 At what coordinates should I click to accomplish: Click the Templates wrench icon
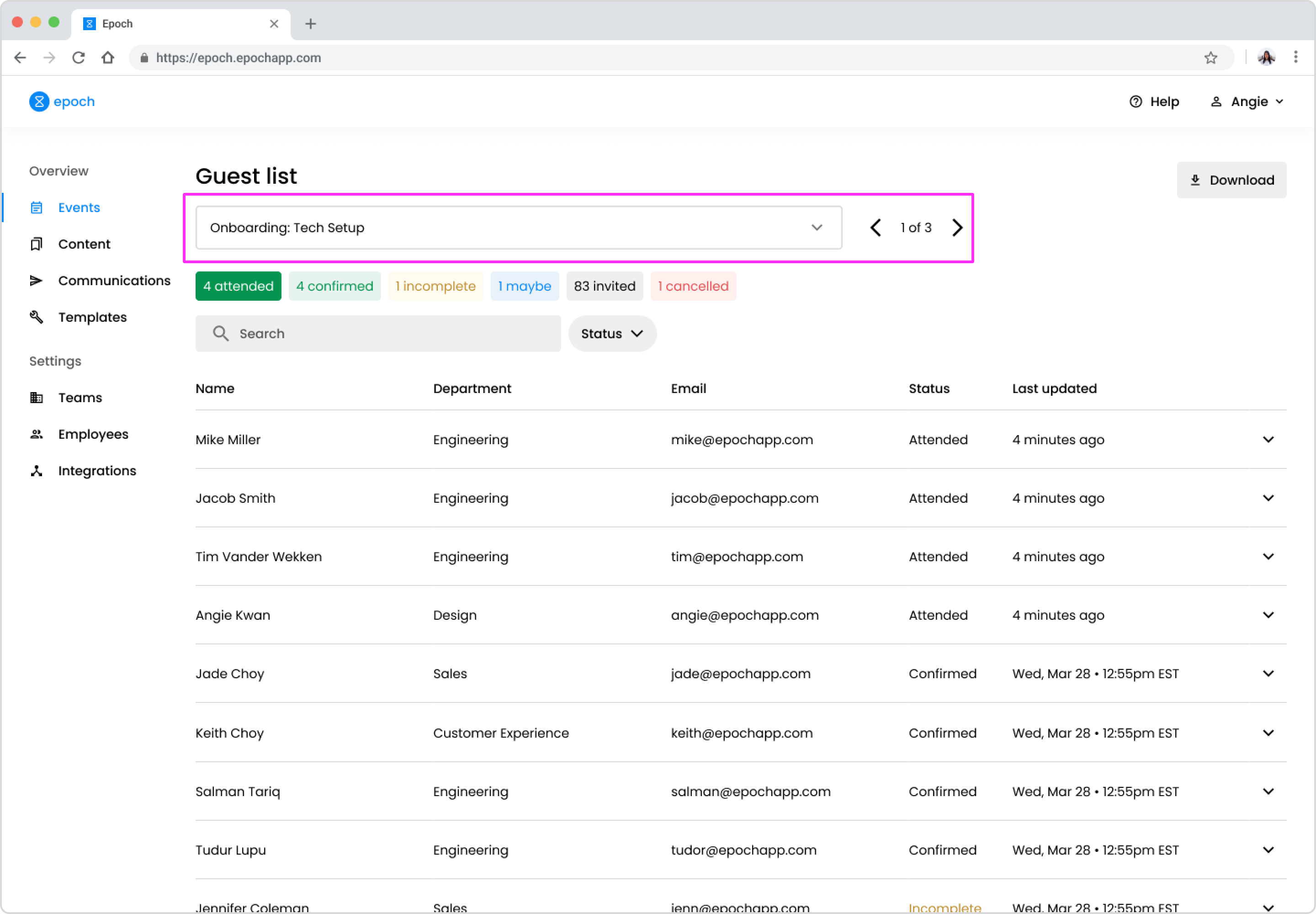37,317
